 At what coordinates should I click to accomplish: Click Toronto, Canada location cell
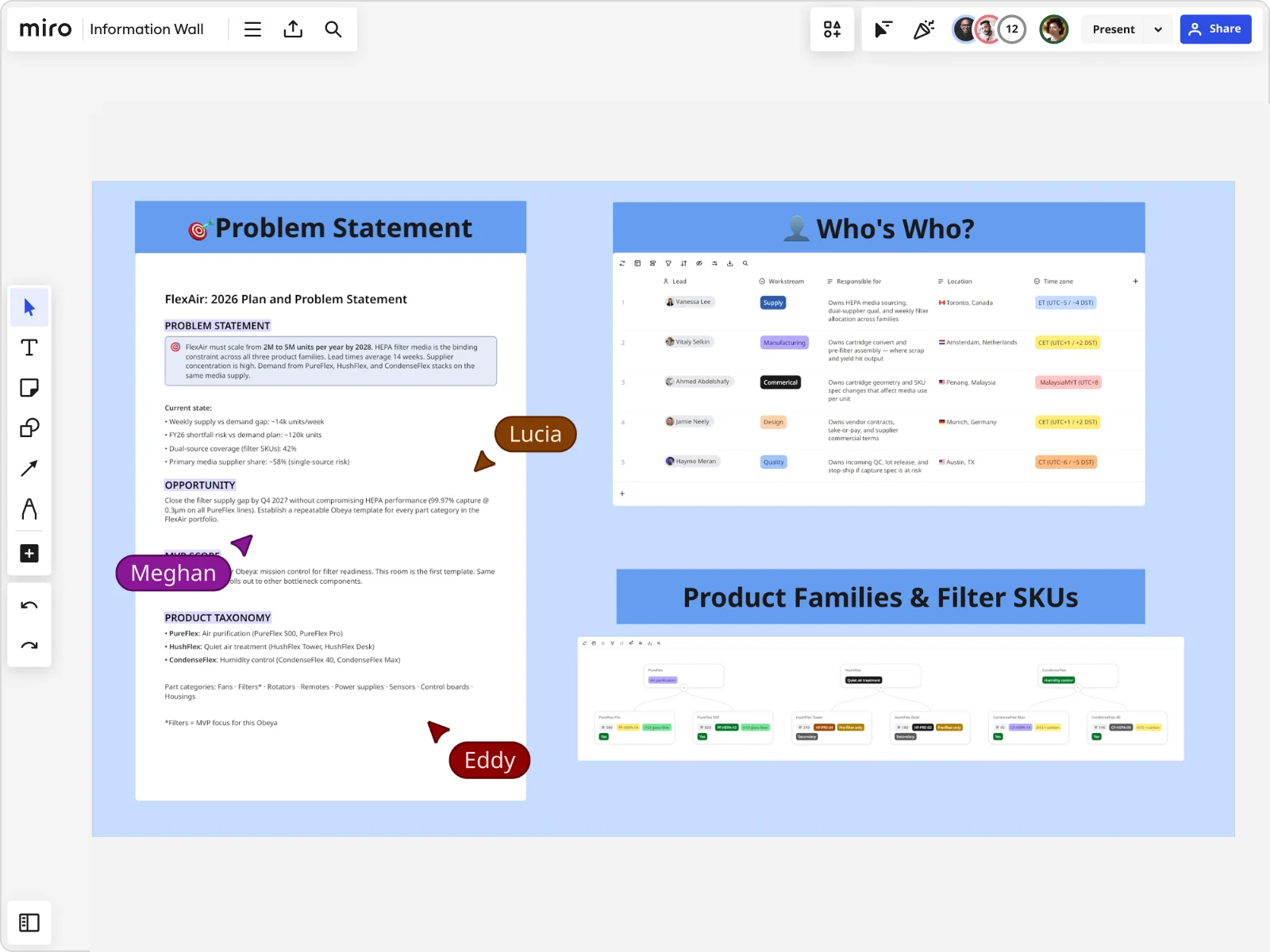[966, 303]
